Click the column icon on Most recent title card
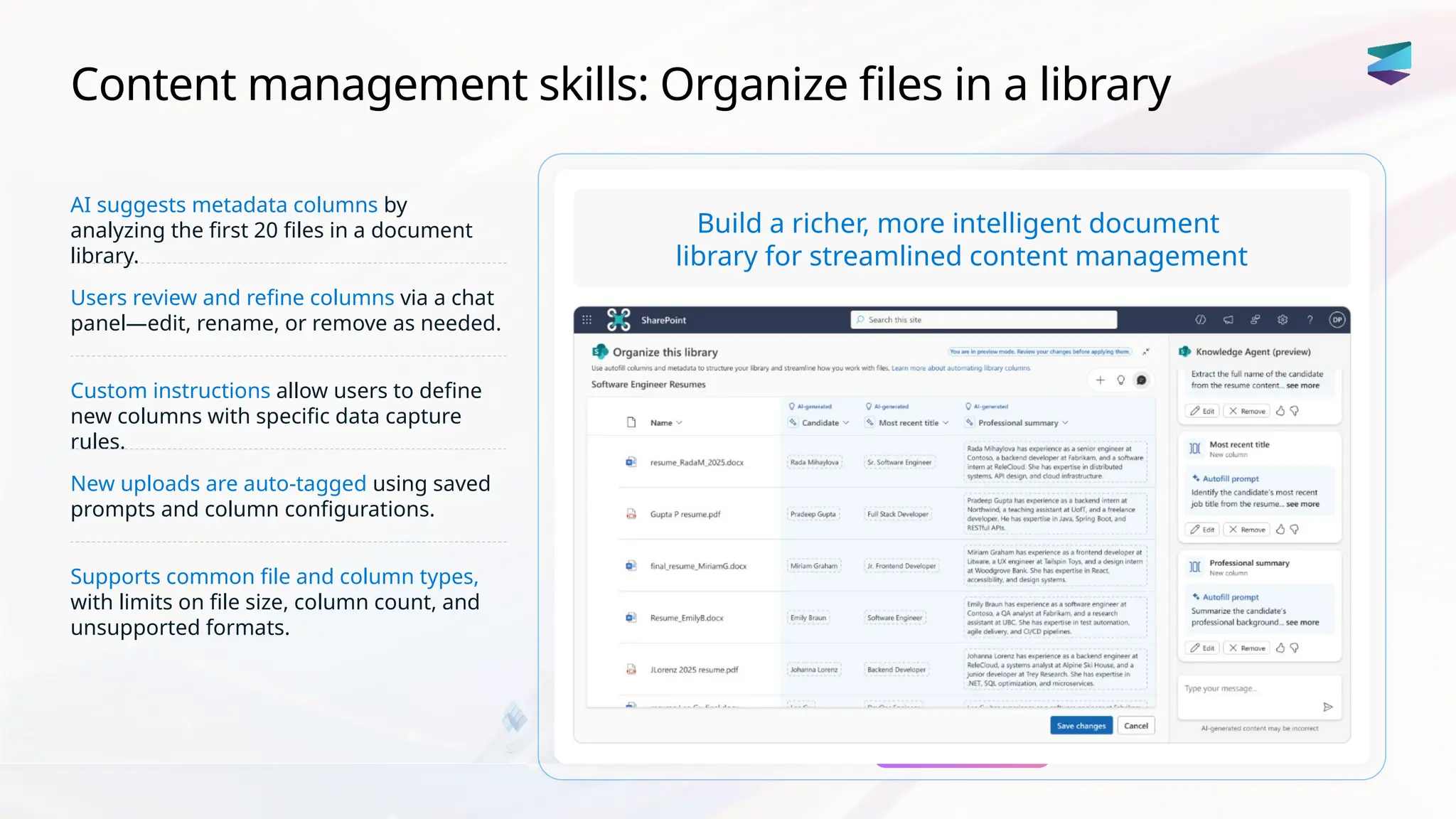 [x=1195, y=449]
